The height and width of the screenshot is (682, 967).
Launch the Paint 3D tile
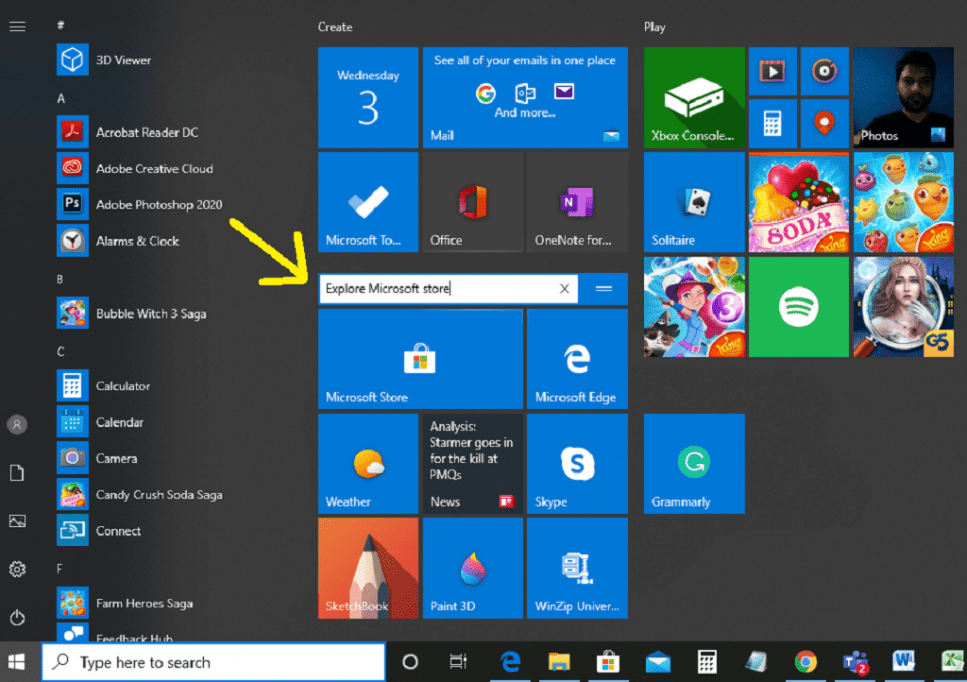tap(472, 568)
